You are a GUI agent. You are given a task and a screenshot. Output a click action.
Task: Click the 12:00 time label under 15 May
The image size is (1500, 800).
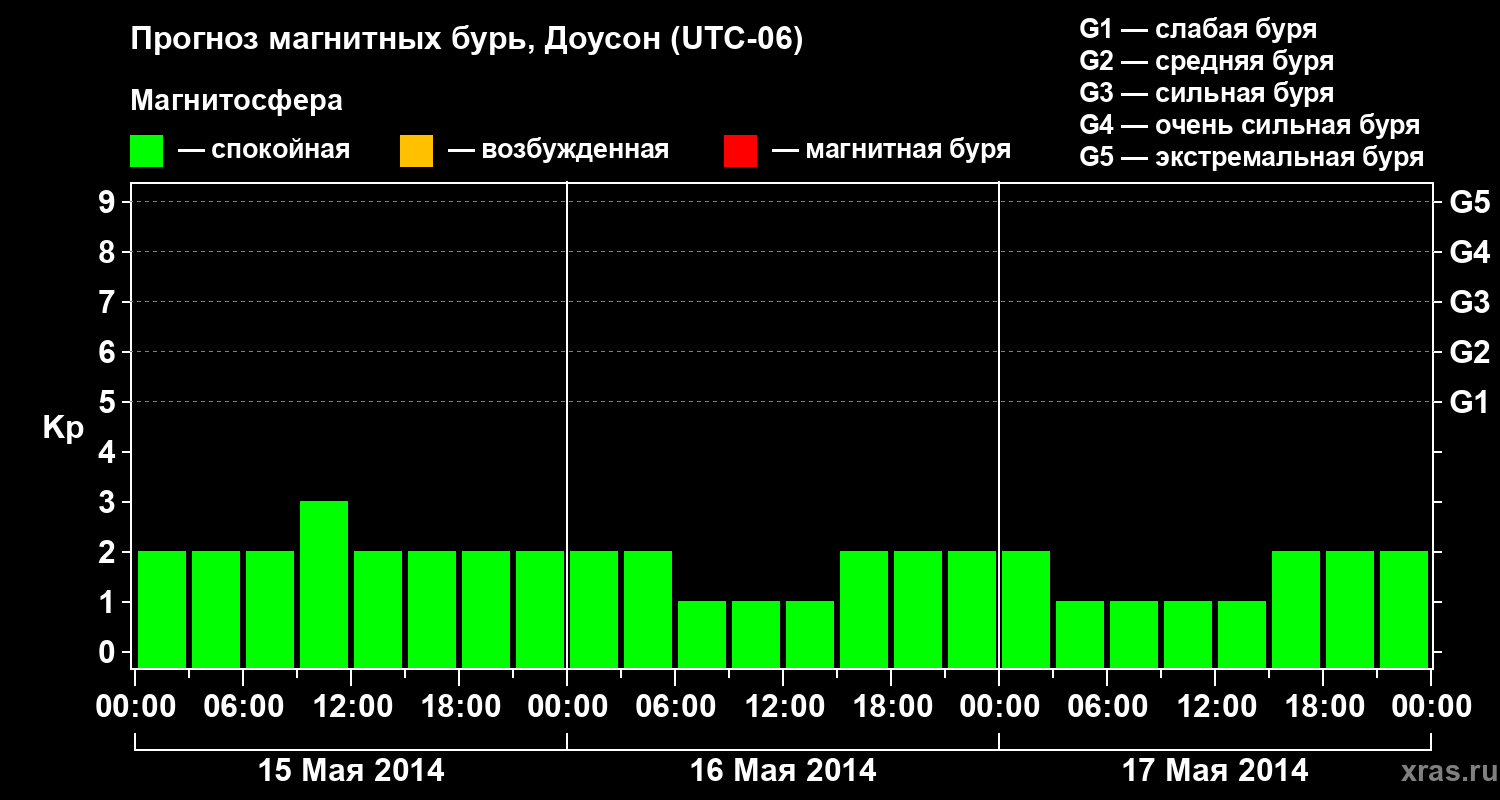point(351,707)
